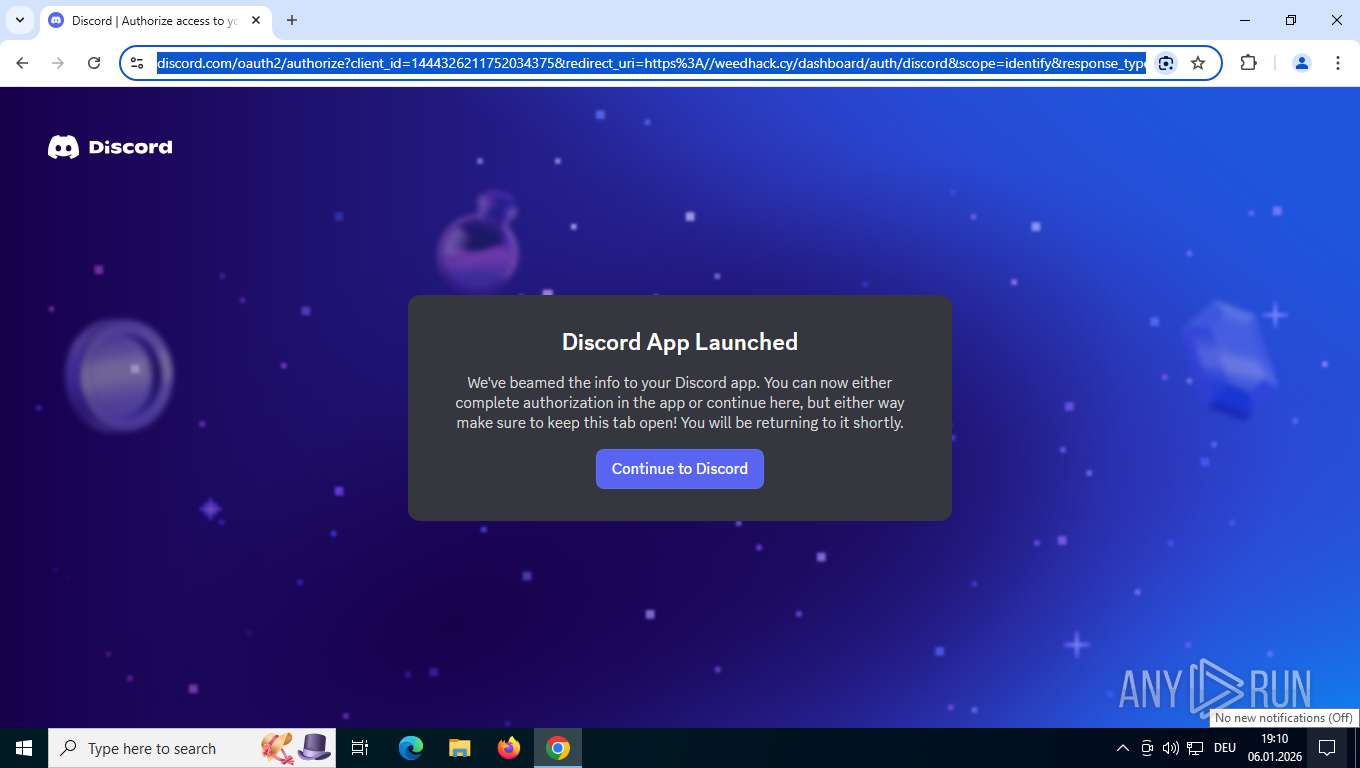Expand the tab search dropdown arrow
Viewport: 1360px width, 768px height.
(20, 20)
